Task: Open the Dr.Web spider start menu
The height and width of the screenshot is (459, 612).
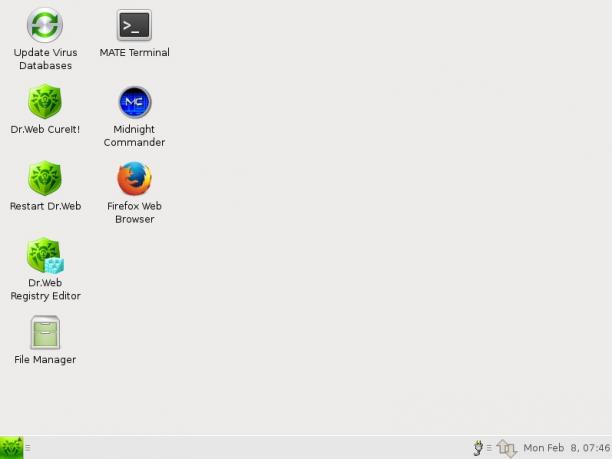Action: pyautogui.click(x=11, y=448)
